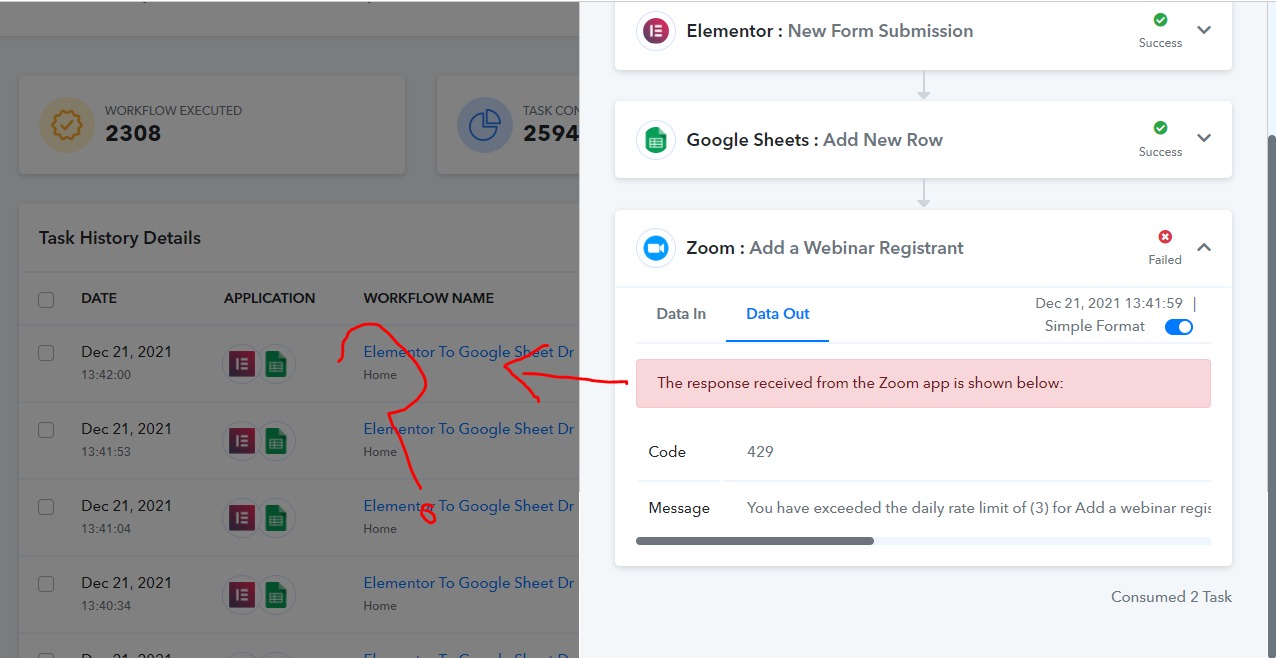Select the checkbox for the 13:41:04 task

[46, 507]
